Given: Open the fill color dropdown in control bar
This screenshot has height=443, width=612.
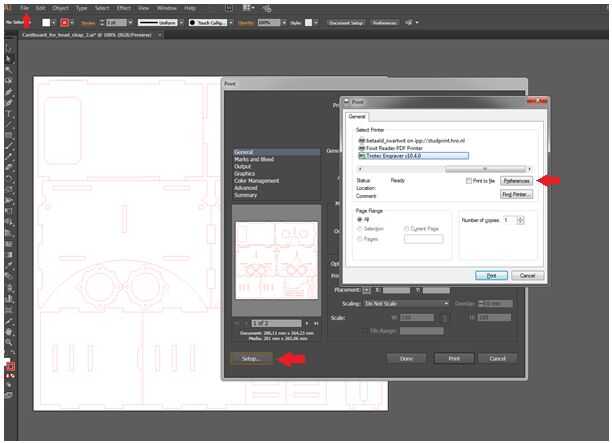Looking at the screenshot, I should tap(53, 23).
